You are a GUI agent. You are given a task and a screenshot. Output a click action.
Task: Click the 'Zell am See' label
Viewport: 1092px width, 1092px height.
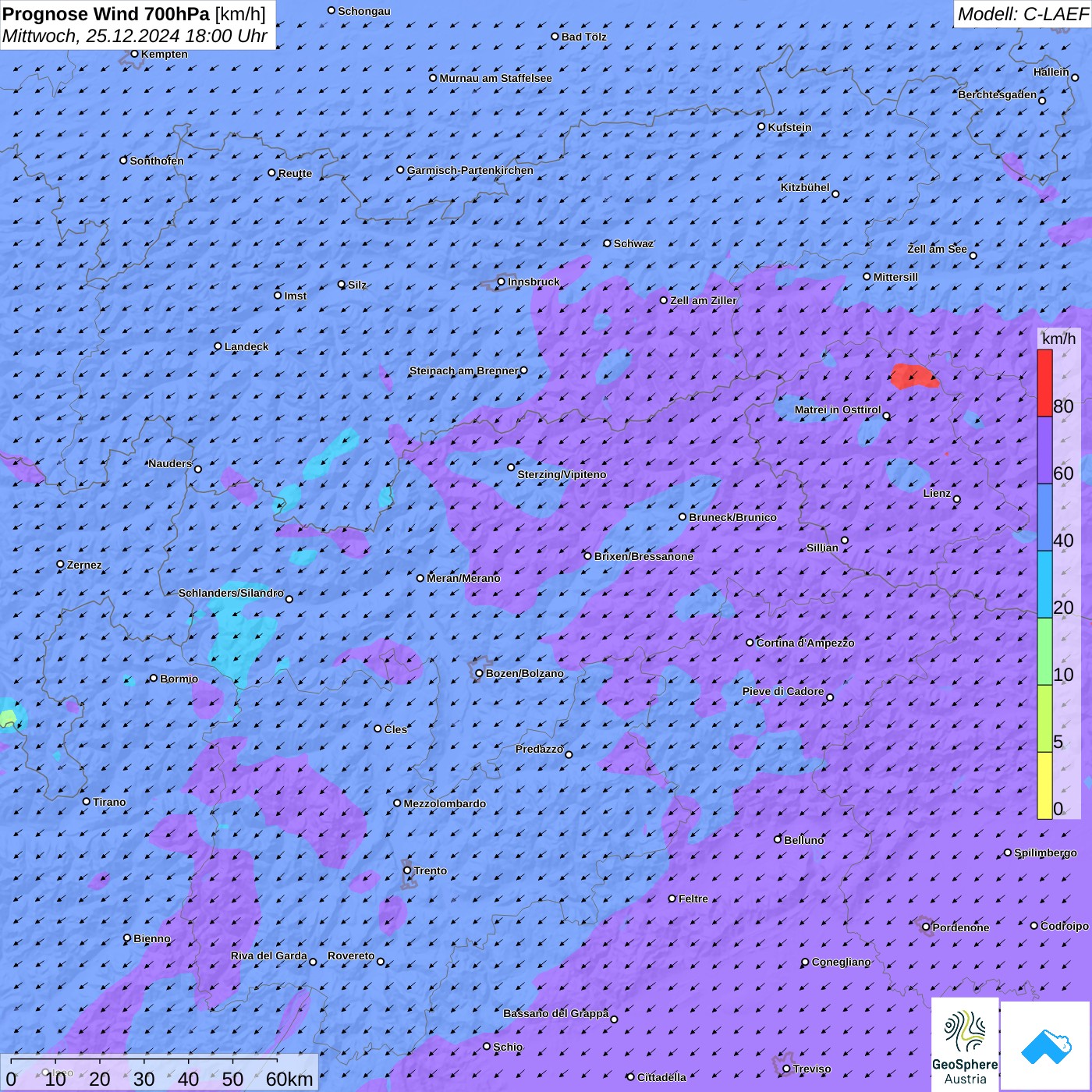pyautogui.click(x=937, y=249)
